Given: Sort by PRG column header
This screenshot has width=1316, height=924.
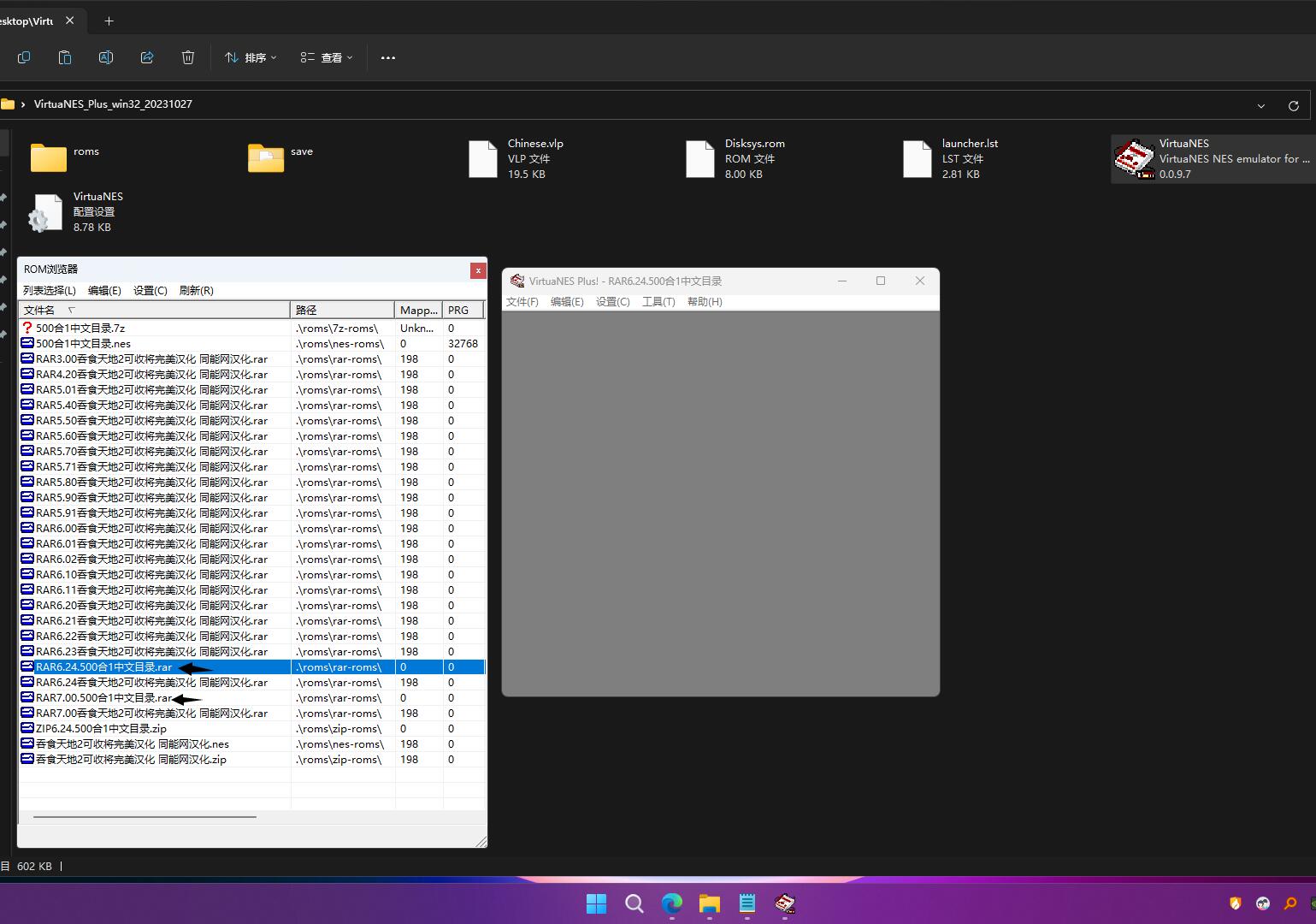Looking at the screenshot, I should point(463,310).
